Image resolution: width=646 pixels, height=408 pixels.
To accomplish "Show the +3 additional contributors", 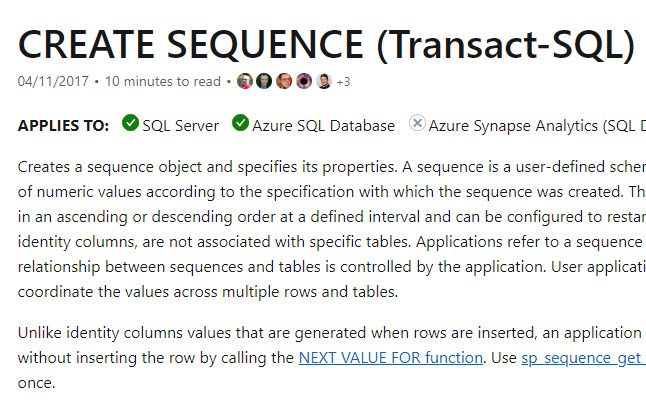I will click(343, 82).
